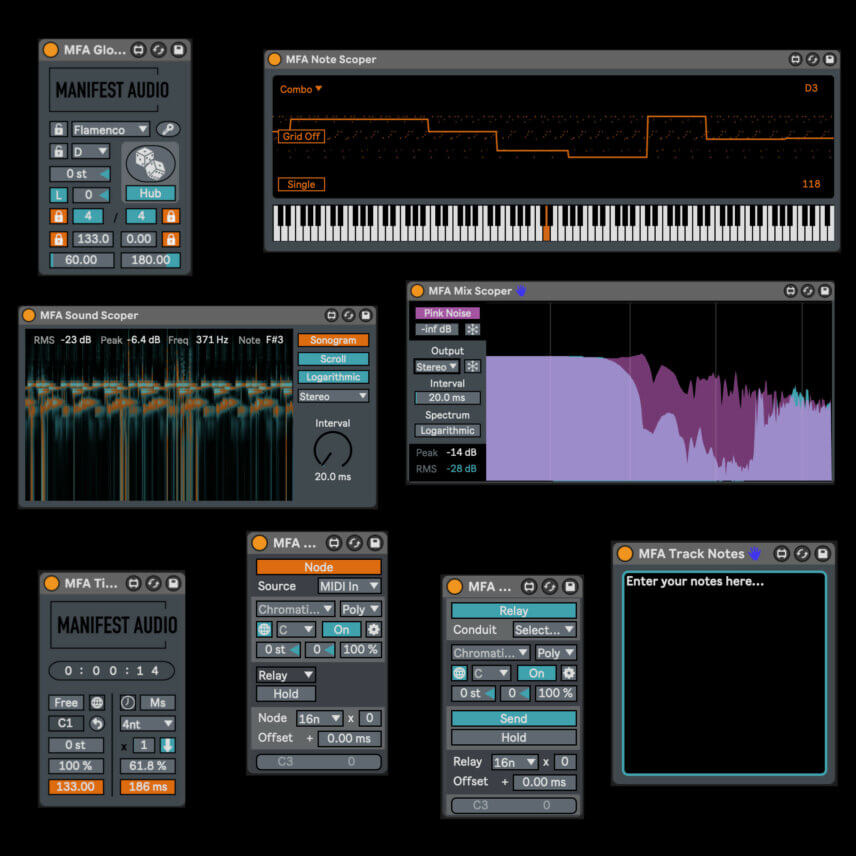Click the 20.0 ms Interval field in Mix Scoper

click(x=447, y=398)
